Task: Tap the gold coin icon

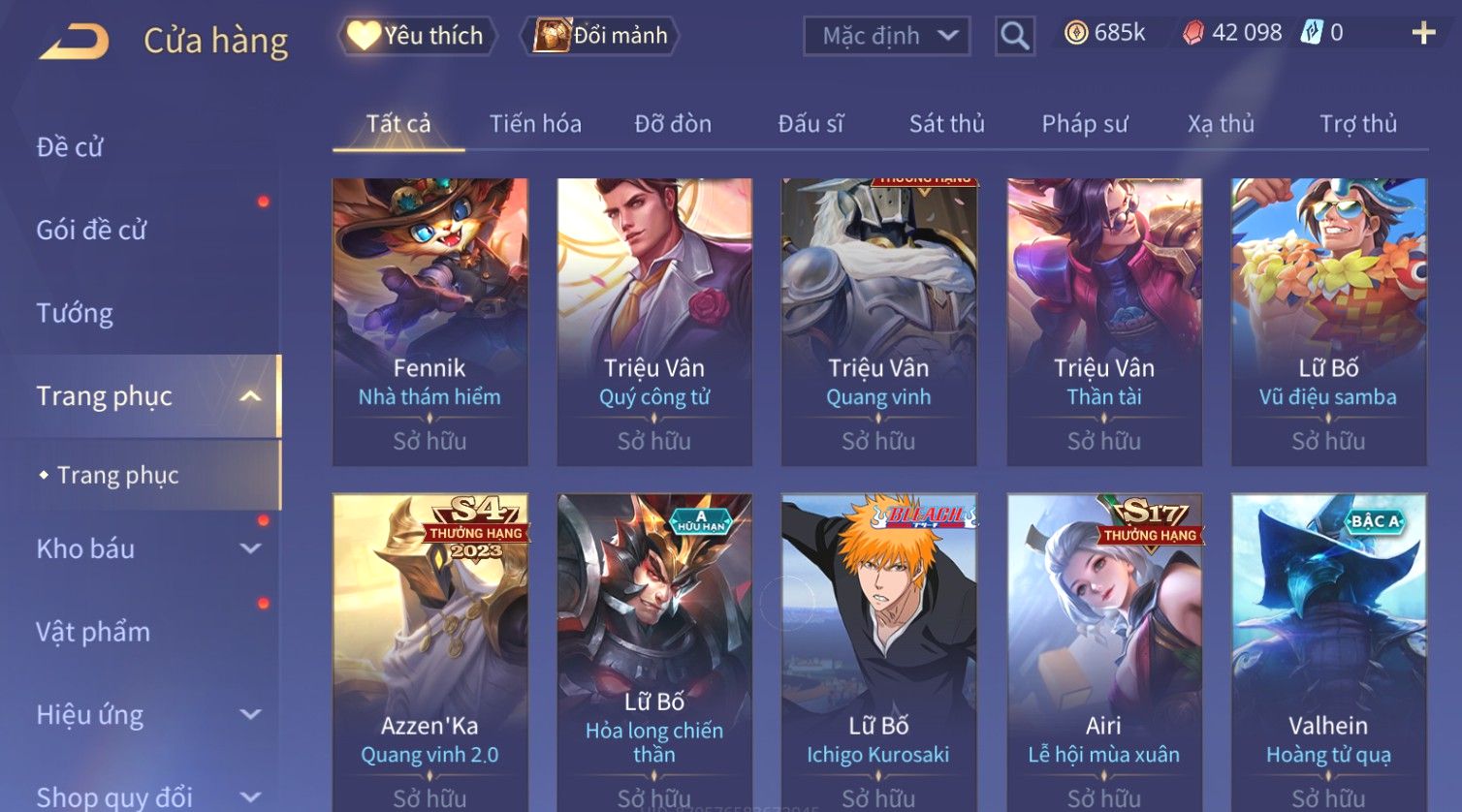Action: pyautogui.click(x=1075, y=33)
